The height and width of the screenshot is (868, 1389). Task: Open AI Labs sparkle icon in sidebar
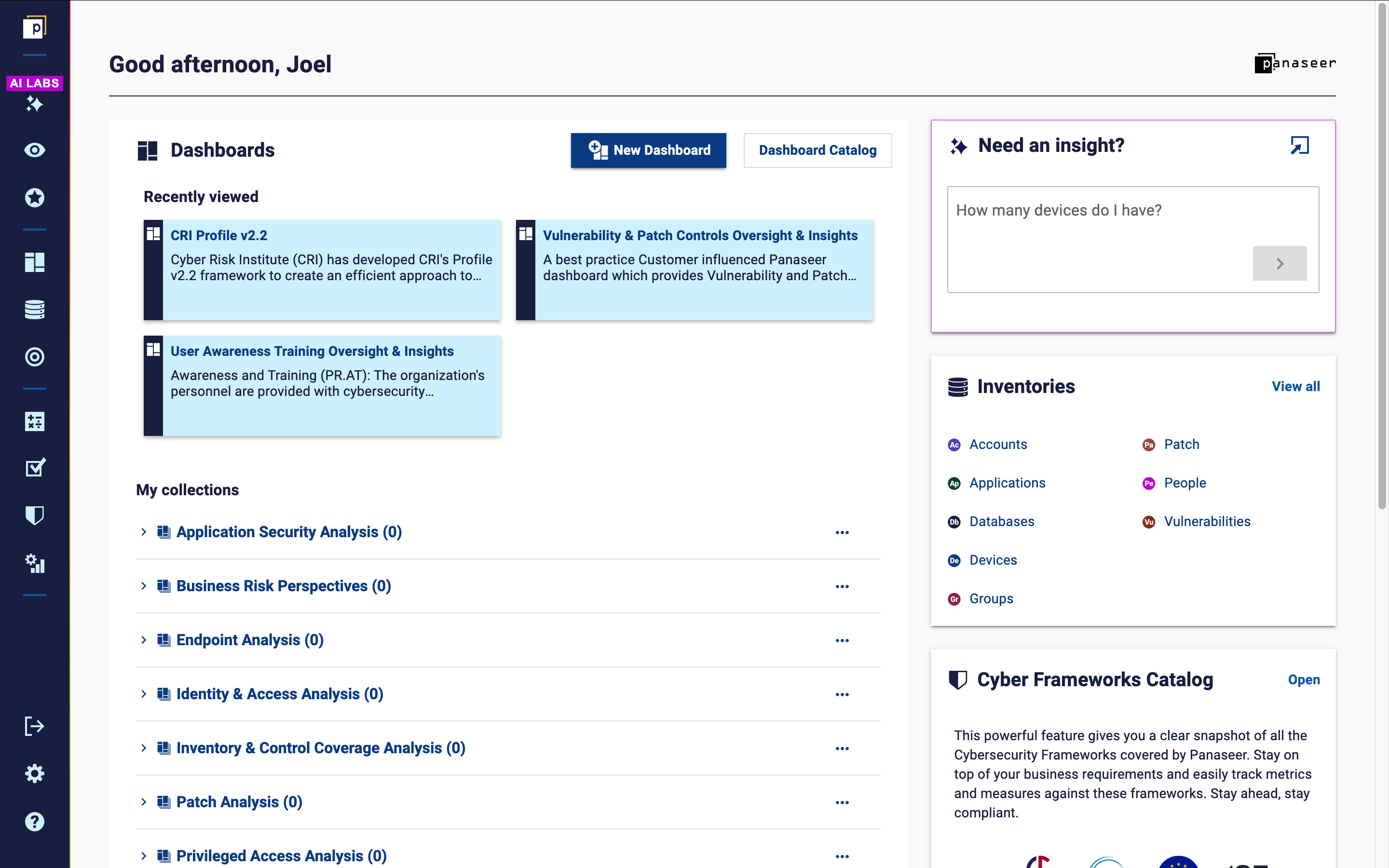pyautogui.click(x=34, y=104)
